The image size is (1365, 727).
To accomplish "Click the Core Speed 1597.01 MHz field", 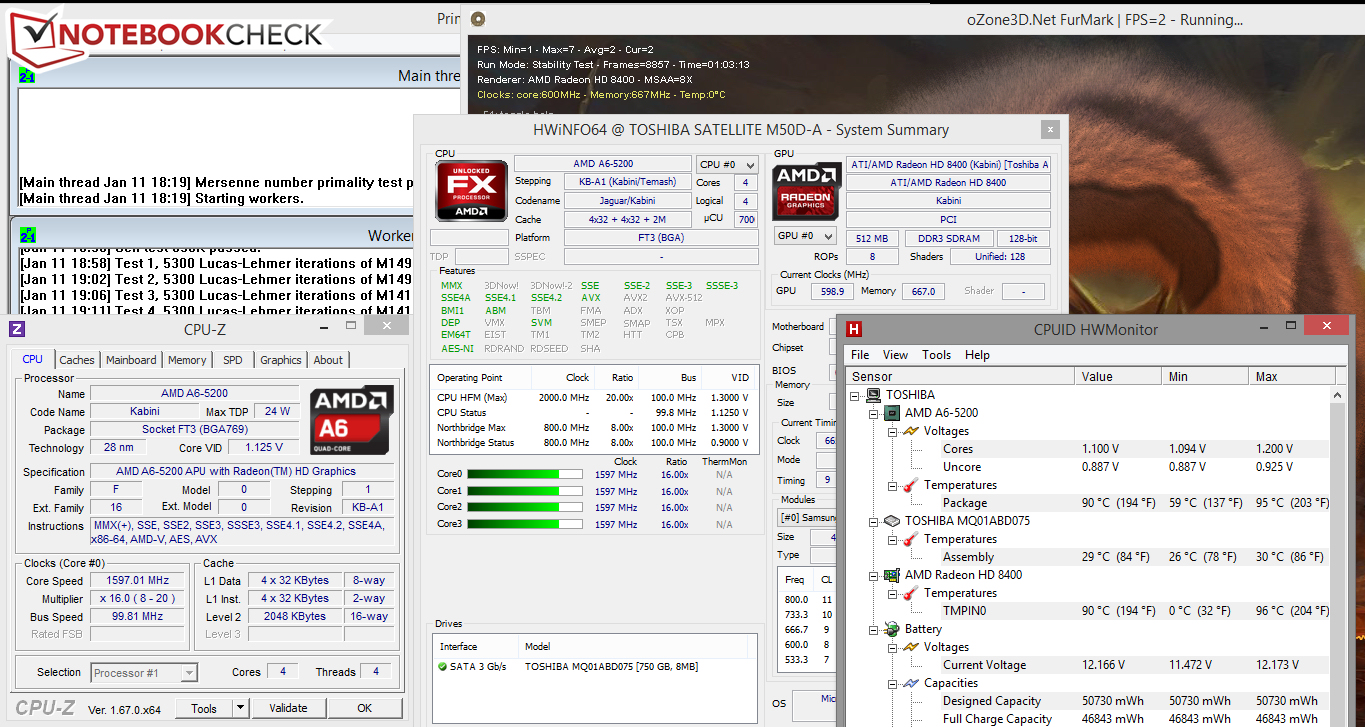I will [x=138, y=581].
